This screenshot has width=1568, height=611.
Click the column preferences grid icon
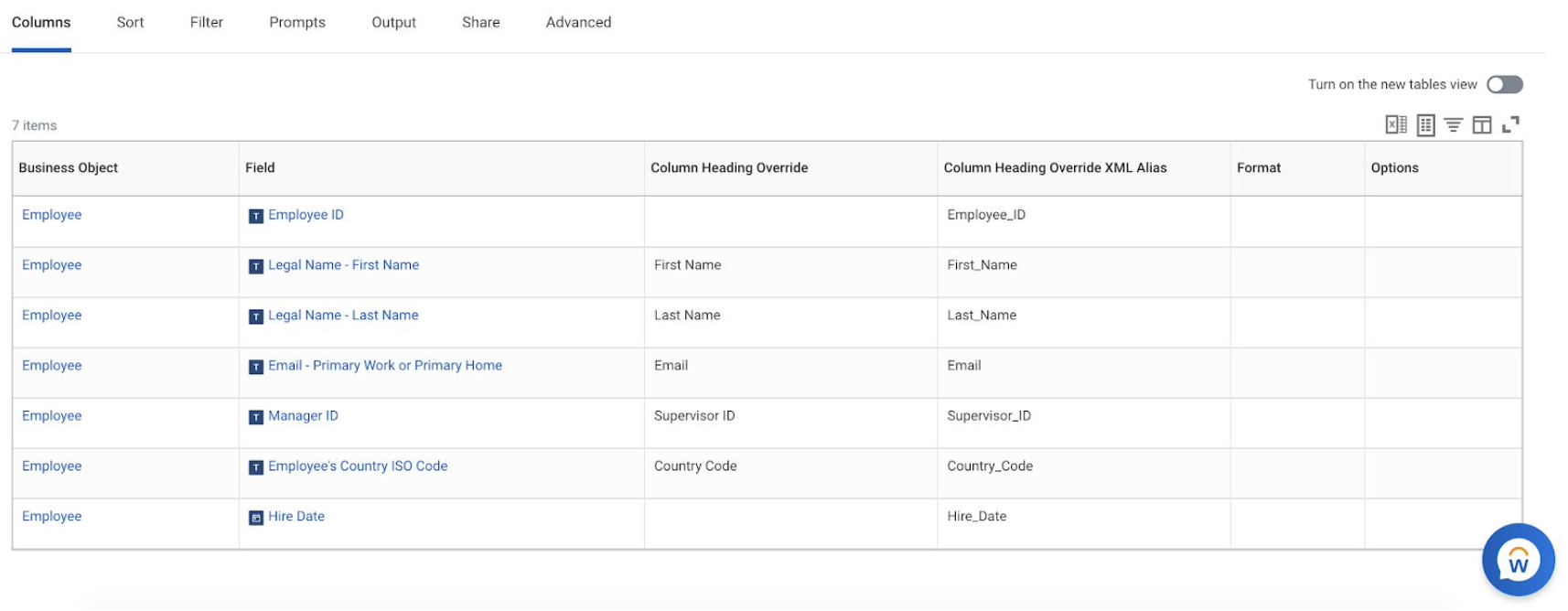pos(1482,124)
